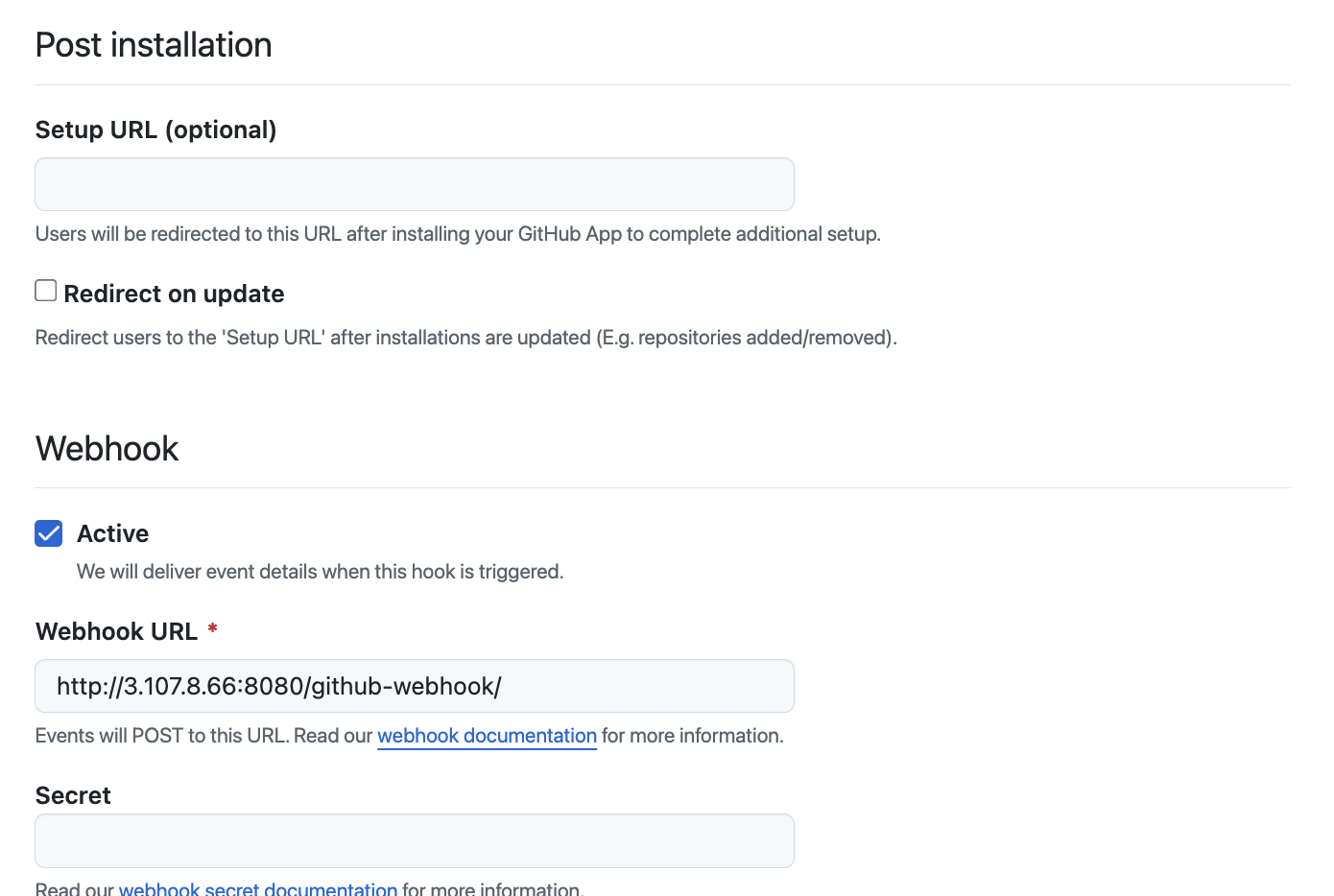Click the 'Redirect users to the Setup URL' description
This screenshot has width=1334, height=896.
pos(465,338)
